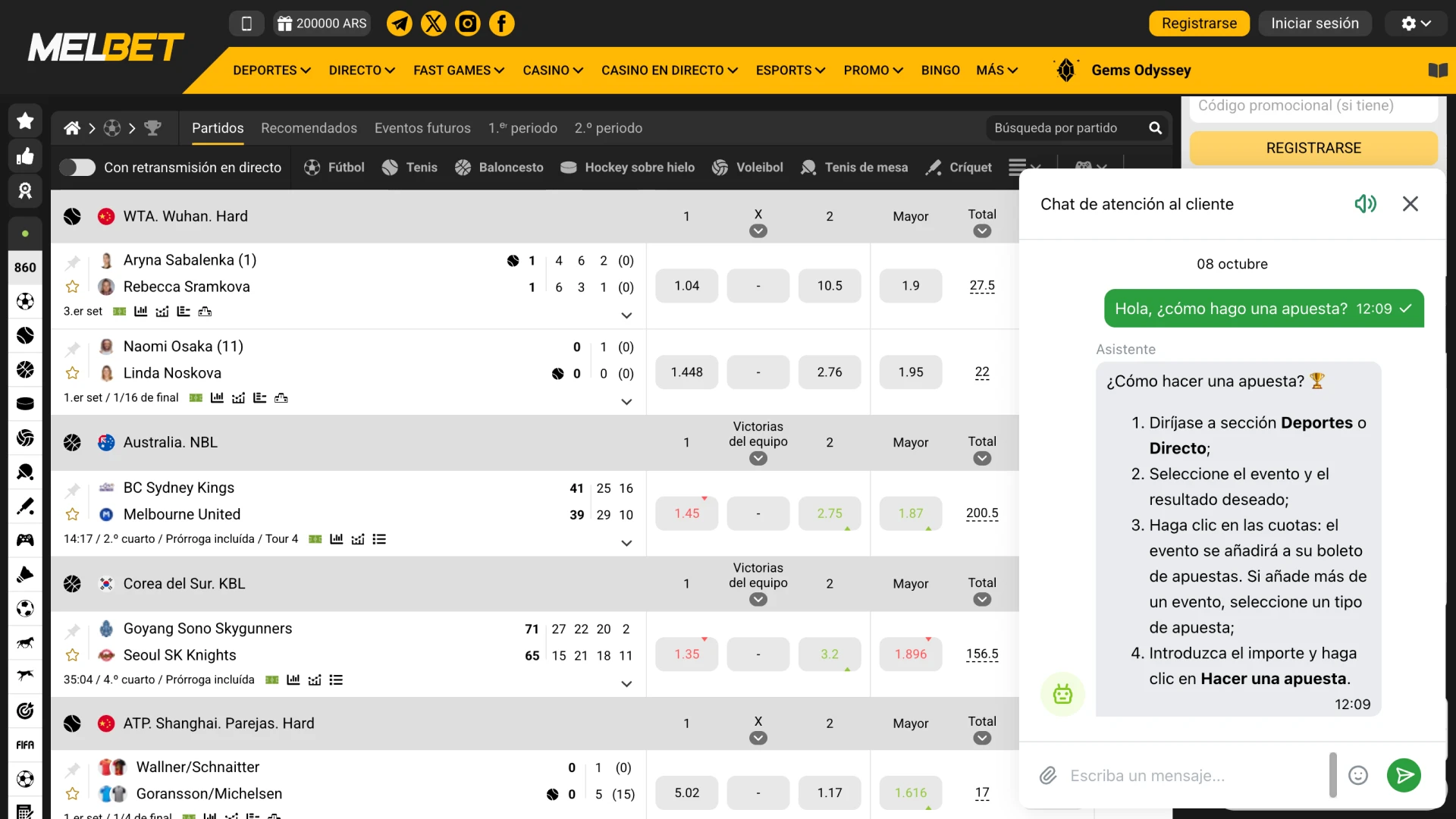Viewport: 1456px width, 819px height.
Task: Expand the DEPORTES dropdown menu
Action: coord(271,71)
